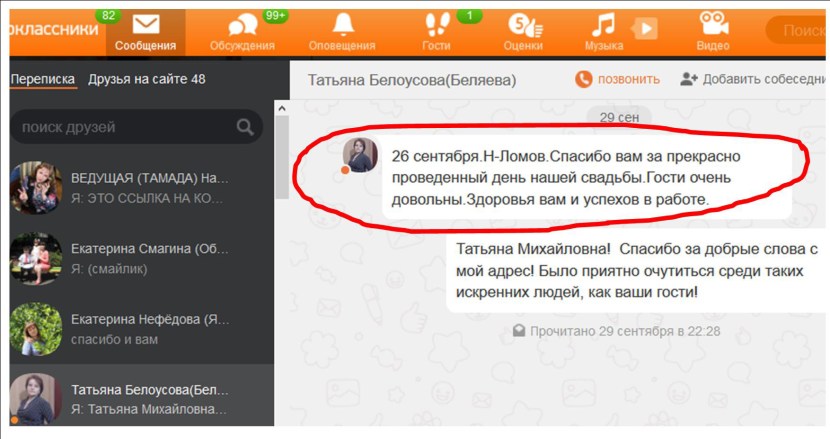Open the Оценки rating icon

(x=525, y=25)
